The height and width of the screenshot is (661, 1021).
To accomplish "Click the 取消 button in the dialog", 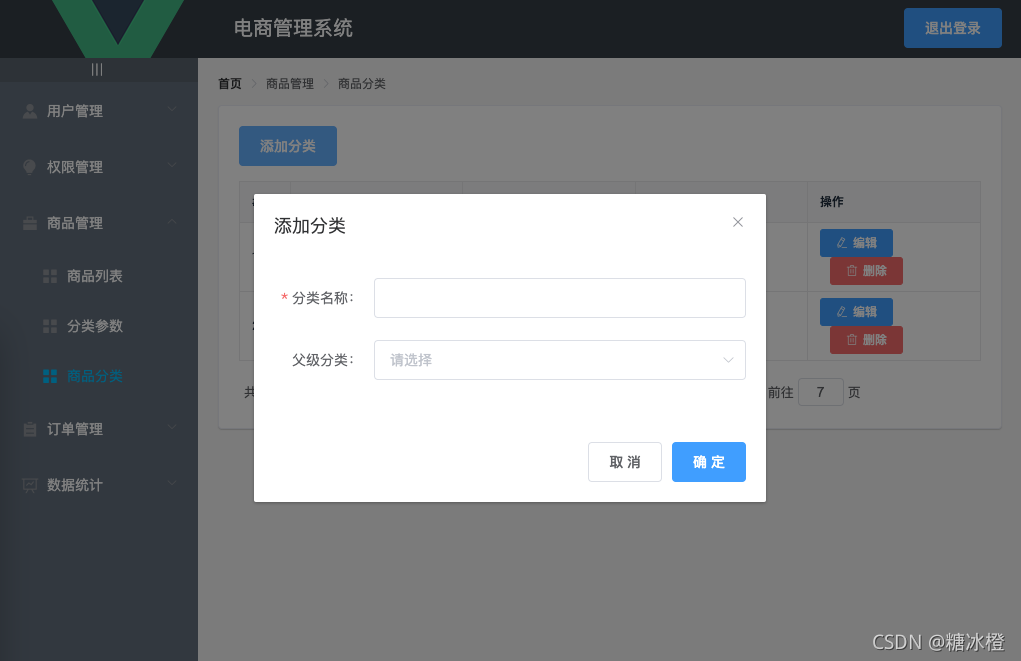I will 624,462.
